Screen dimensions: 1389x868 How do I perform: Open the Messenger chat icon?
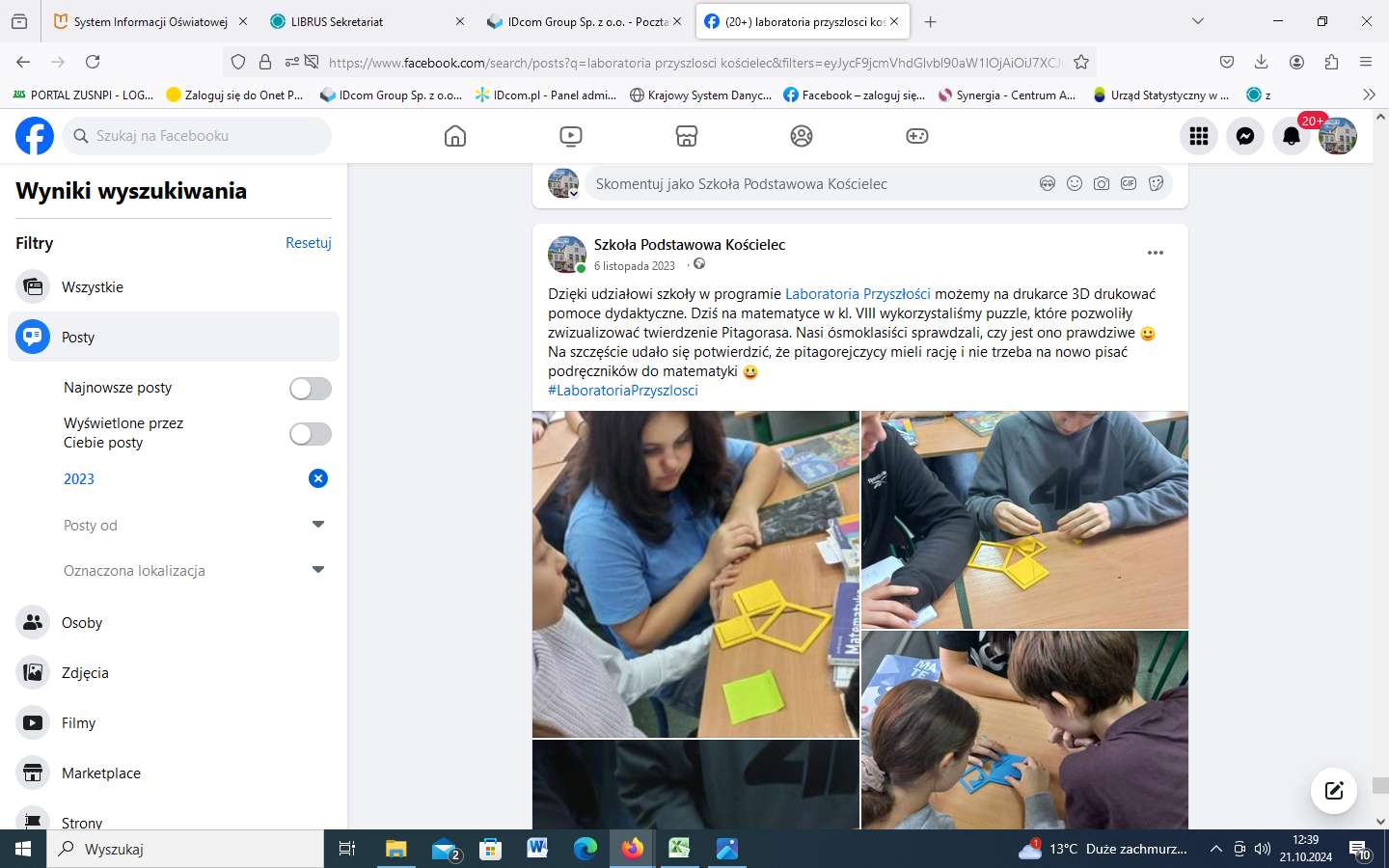click(1245, 136)
